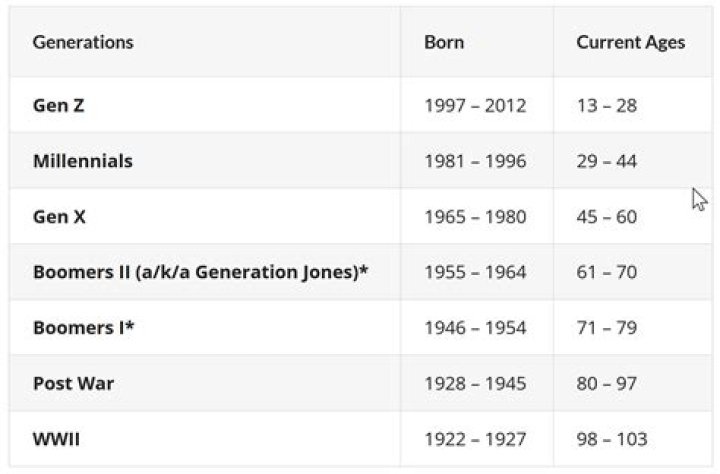Screen dimensions: 720x474
Task: Select the 1981 – 1996 born cell
Action: [x=475, y=161]
